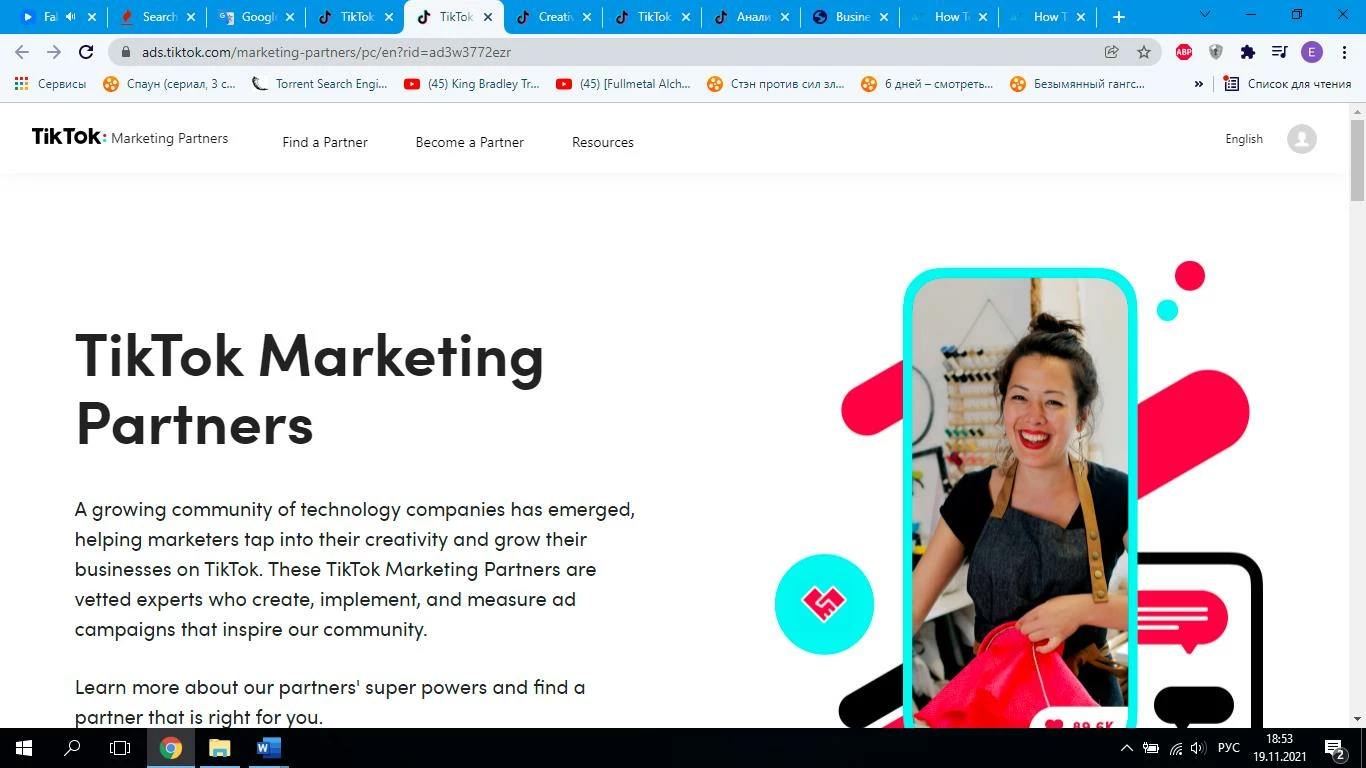Open the English language selector
The image size is (1366, 768).
1244,139
